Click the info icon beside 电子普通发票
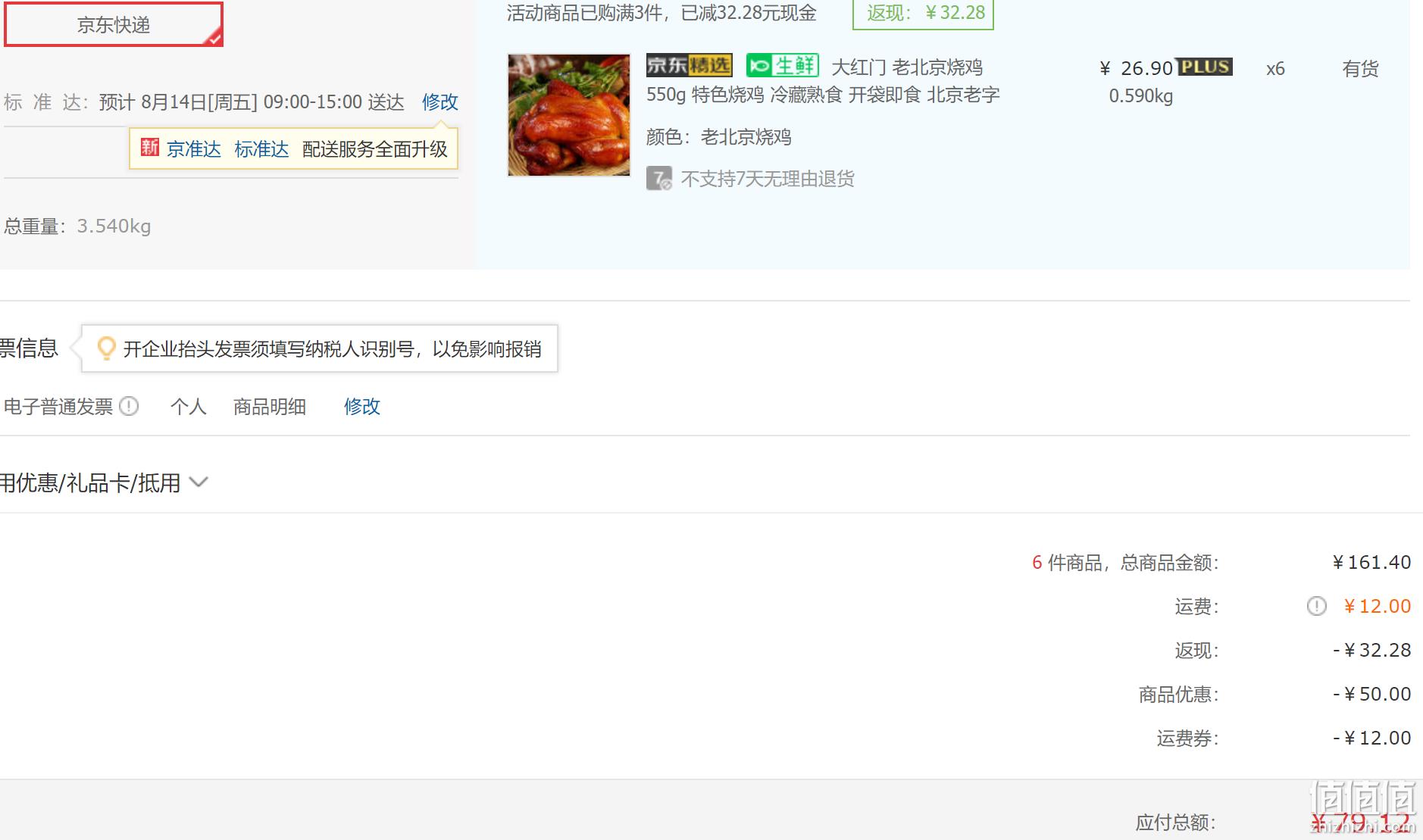Image resolution: width=1423 pixels, height=840 pixels. tap(130, 407)
